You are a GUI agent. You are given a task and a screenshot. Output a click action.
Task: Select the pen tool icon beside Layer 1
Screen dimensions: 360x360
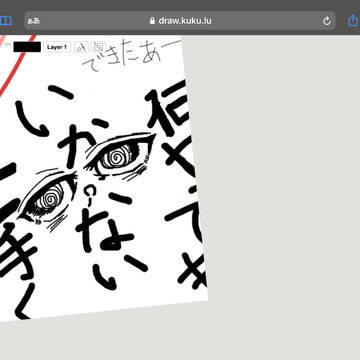(81, 47)
